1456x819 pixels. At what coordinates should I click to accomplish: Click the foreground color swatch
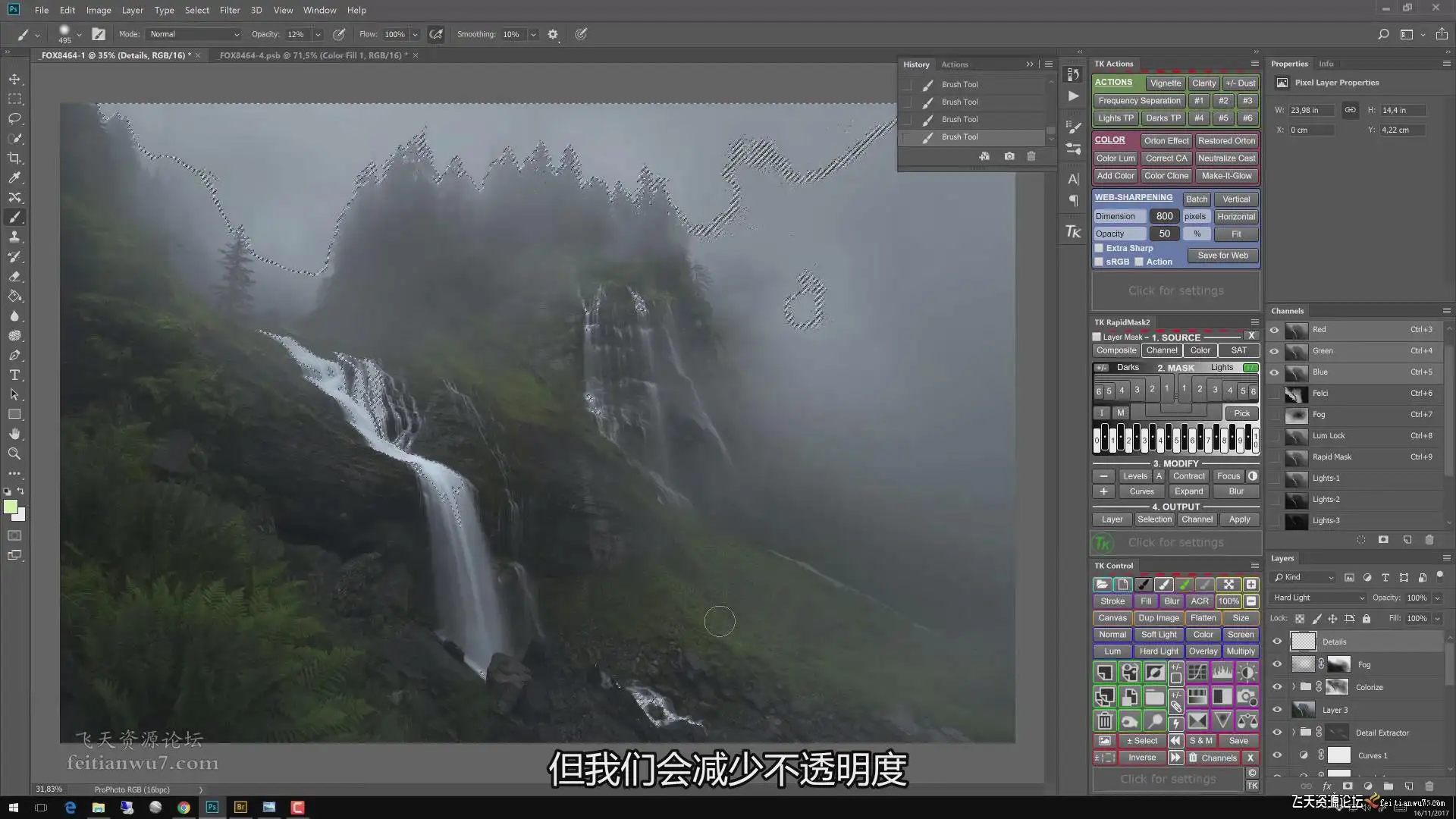[11, 507]
